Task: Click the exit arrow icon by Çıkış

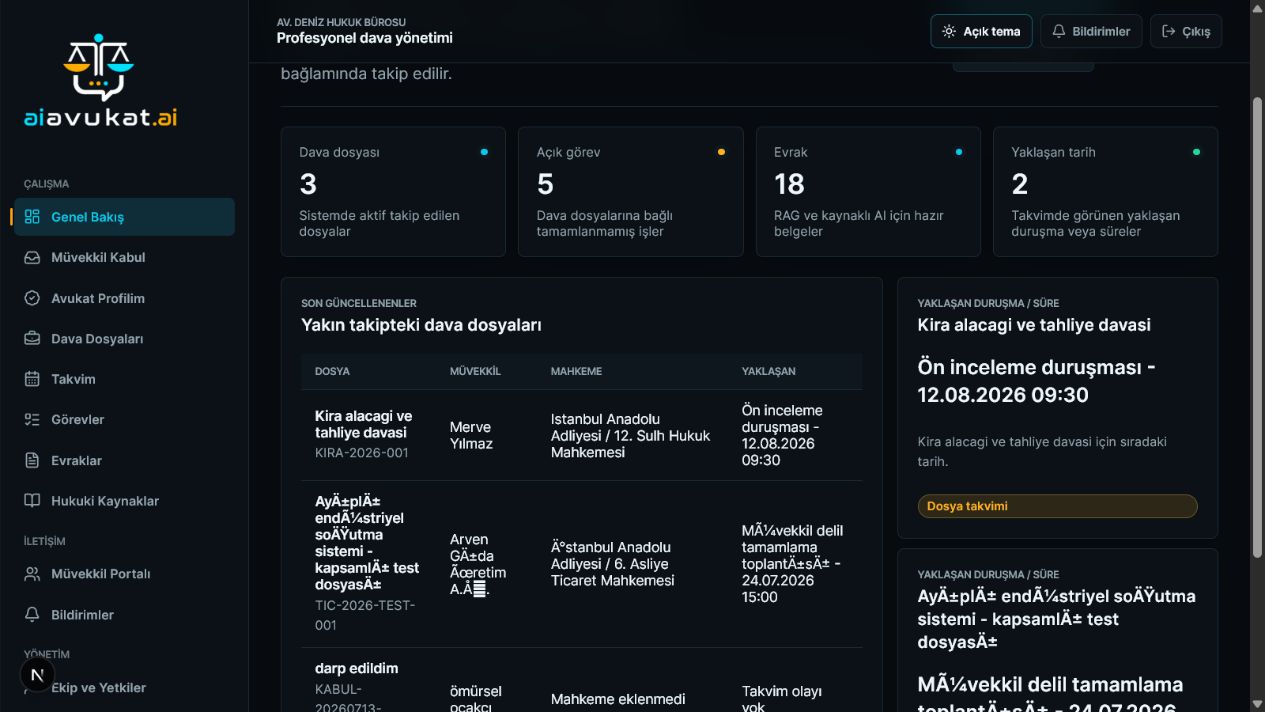Action: click(x=1168, y=31)
